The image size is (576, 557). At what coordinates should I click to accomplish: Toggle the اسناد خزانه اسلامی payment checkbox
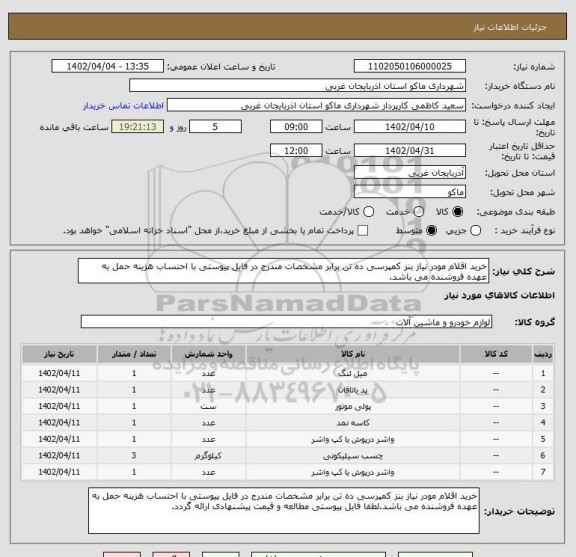363,230
